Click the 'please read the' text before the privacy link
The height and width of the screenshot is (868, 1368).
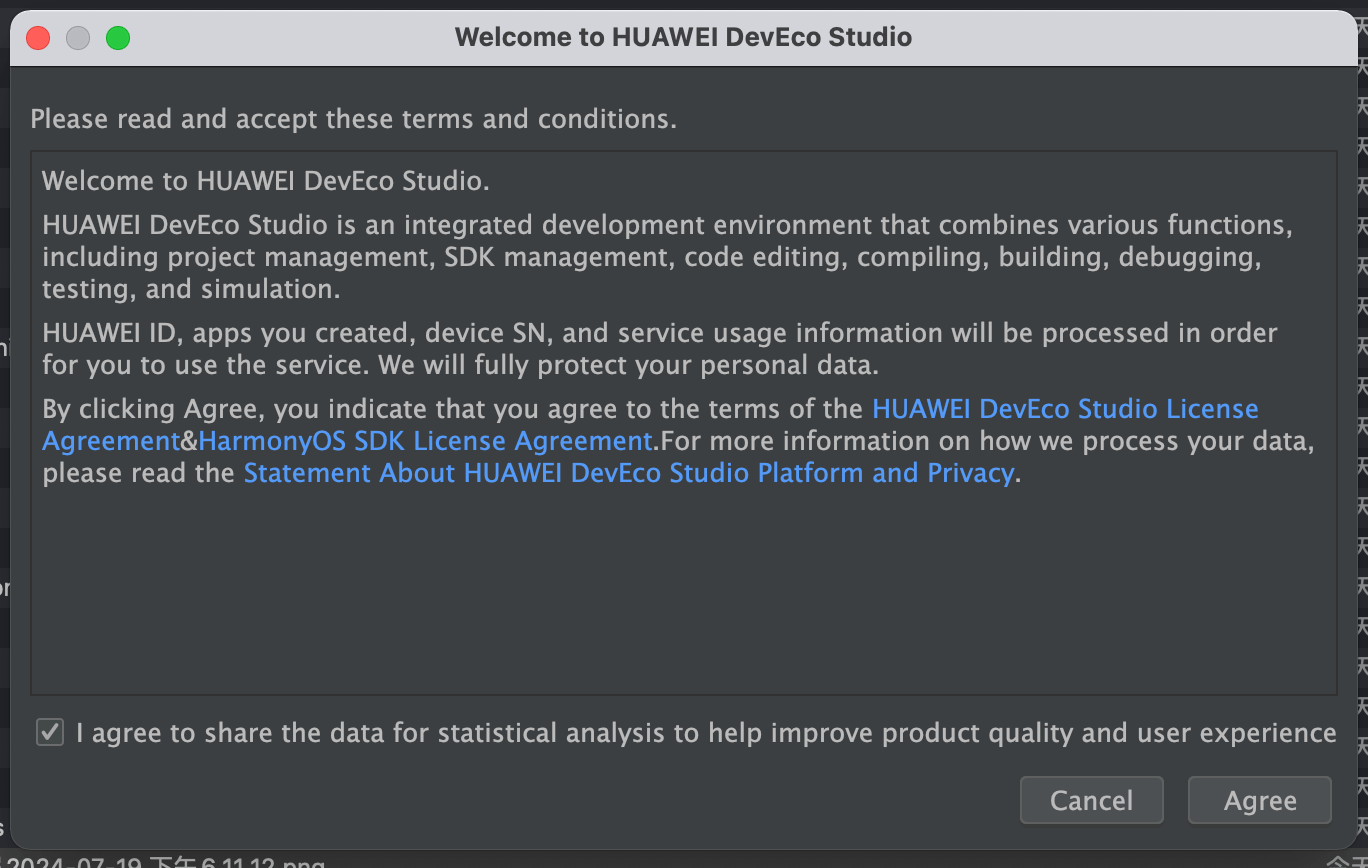(x=138, y=473)
